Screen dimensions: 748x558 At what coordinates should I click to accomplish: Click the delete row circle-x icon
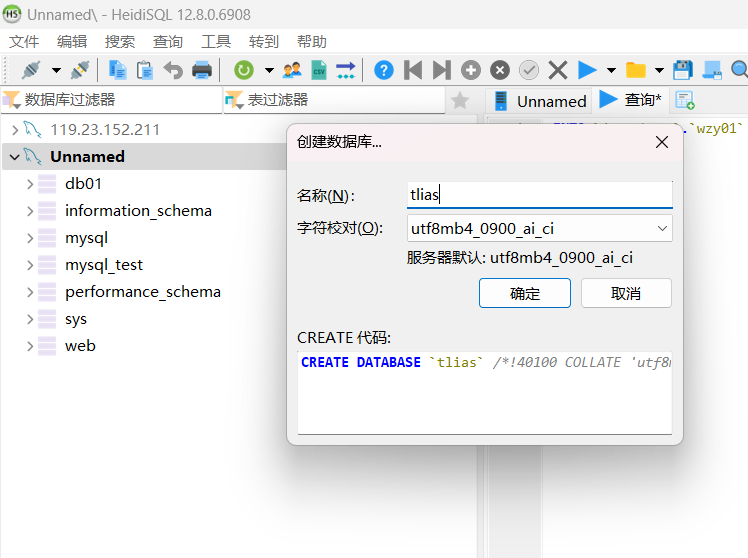(x=500, y=70)
